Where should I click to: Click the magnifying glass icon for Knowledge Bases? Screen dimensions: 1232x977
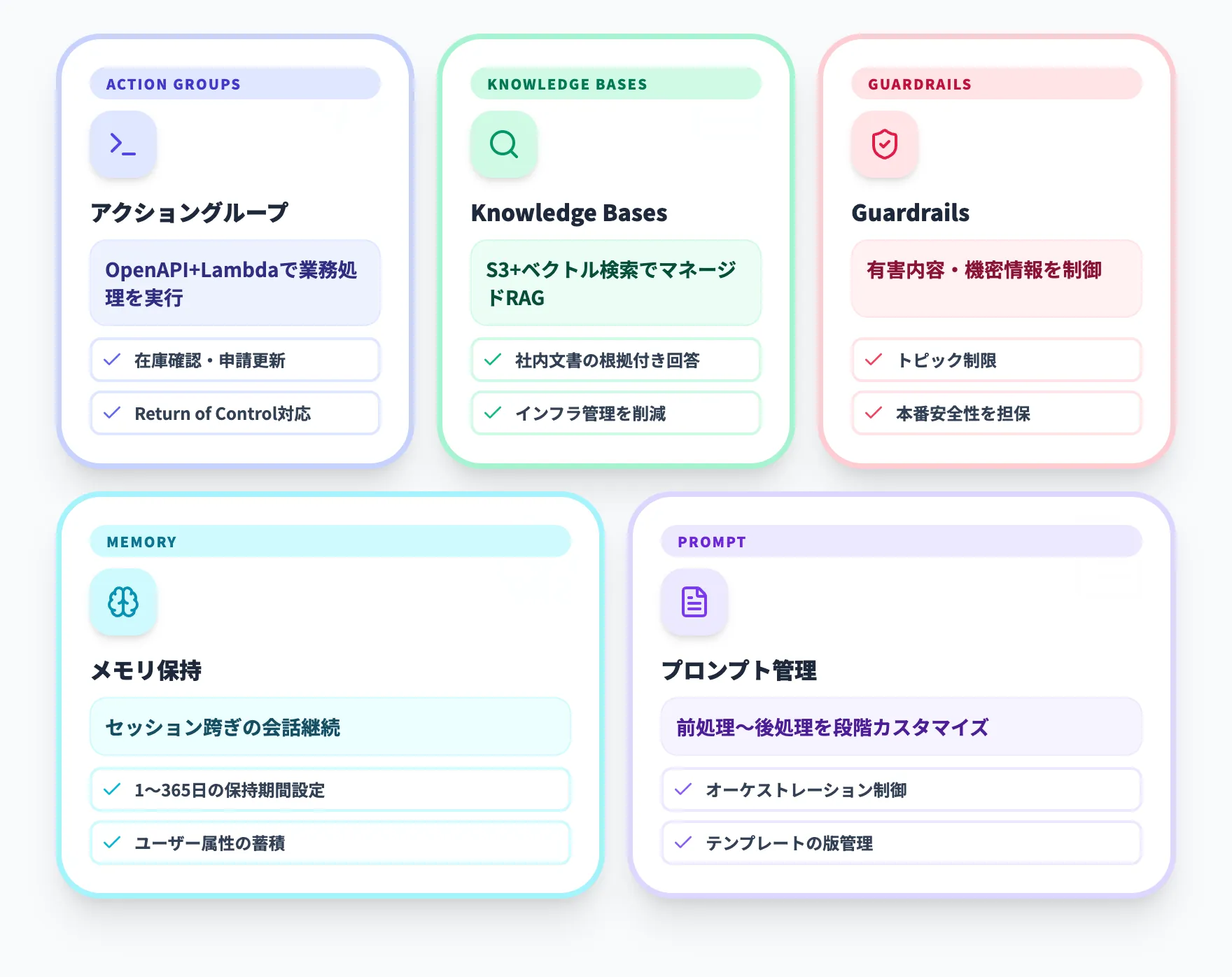503,144
